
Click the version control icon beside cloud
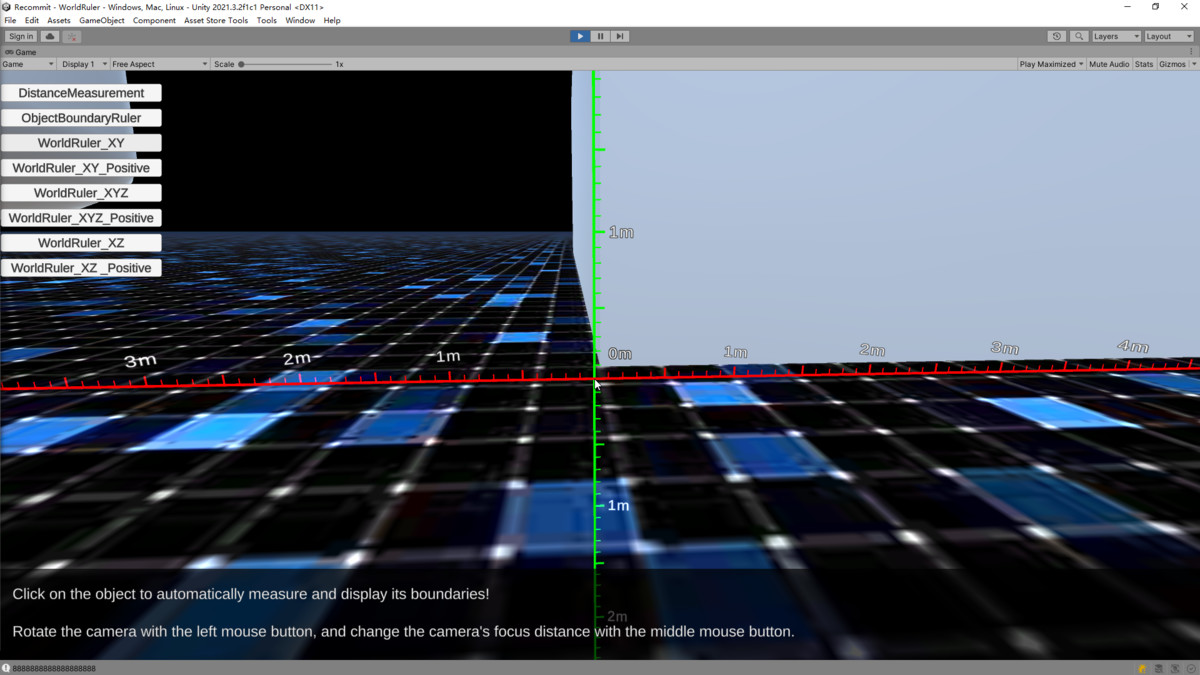[x=72, y=36]
